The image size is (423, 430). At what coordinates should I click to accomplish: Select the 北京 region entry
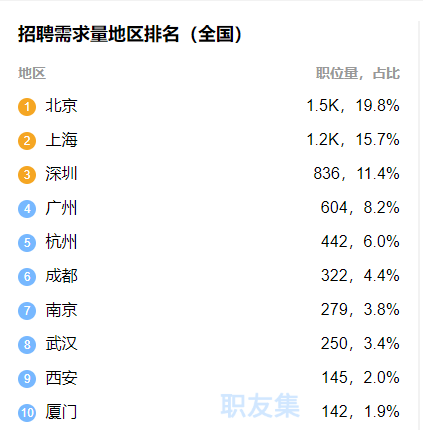(62, 106)
